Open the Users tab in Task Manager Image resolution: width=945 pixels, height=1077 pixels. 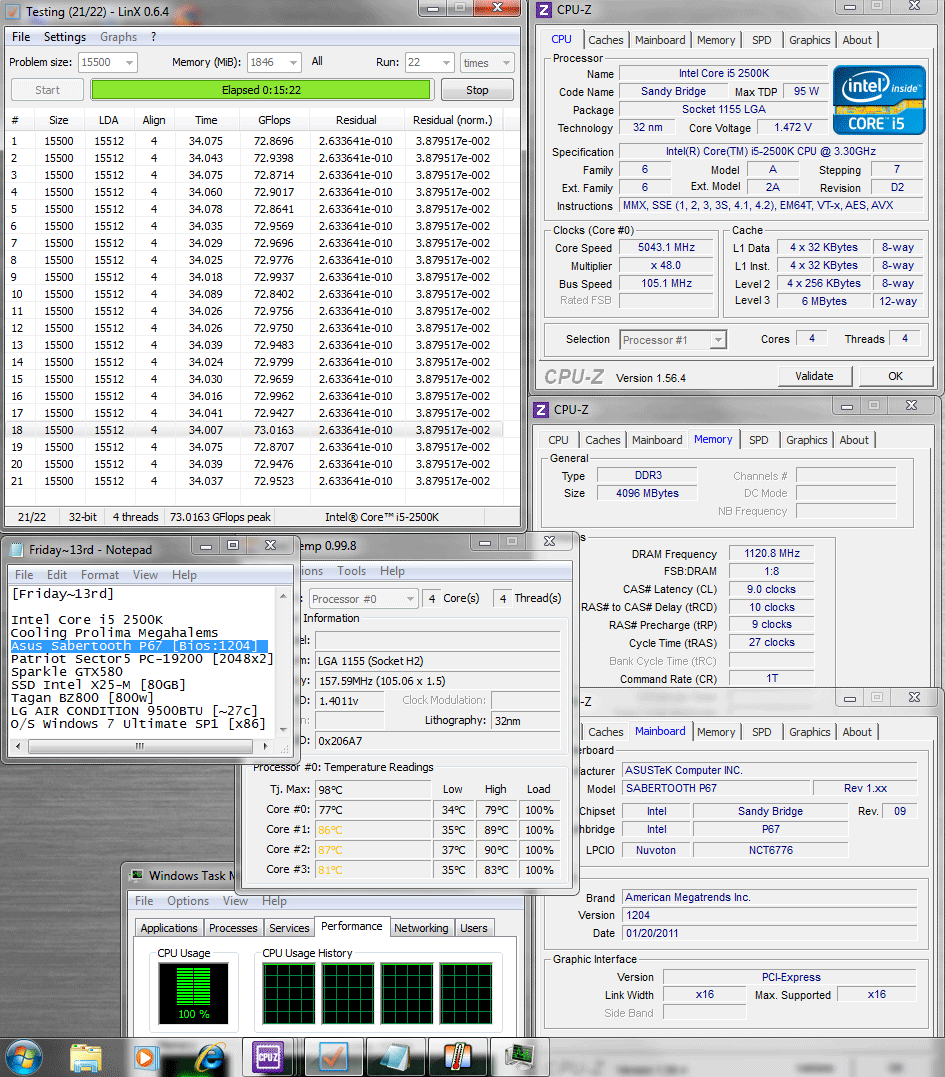474,928
